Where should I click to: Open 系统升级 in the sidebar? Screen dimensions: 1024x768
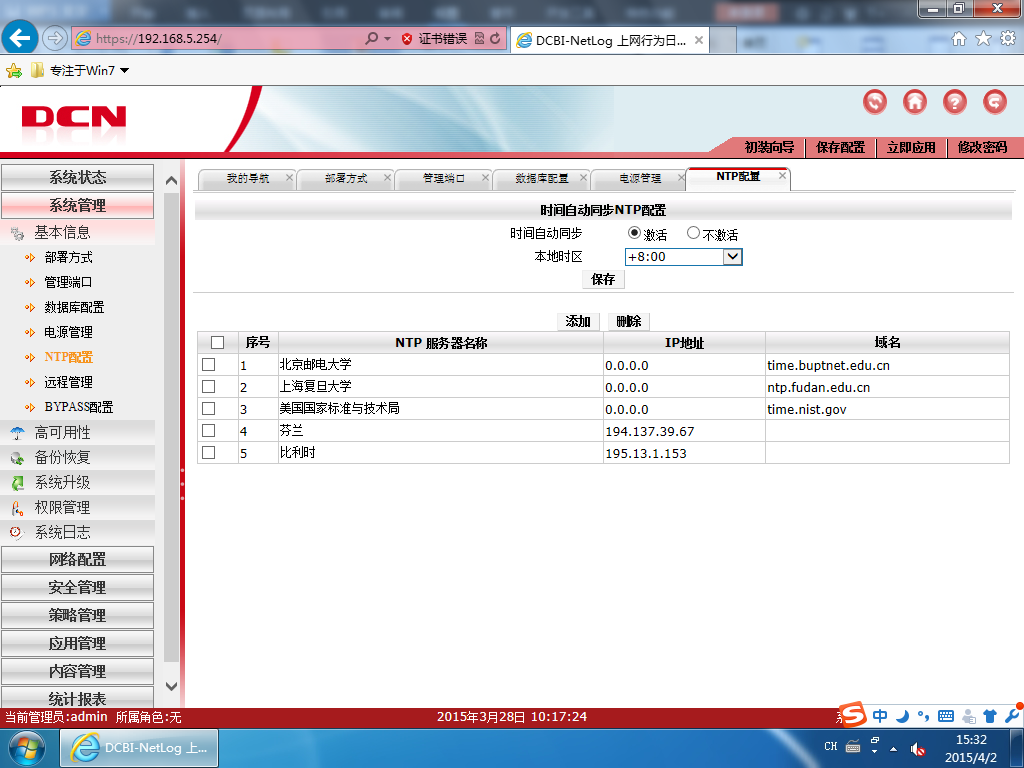(77, 483)
